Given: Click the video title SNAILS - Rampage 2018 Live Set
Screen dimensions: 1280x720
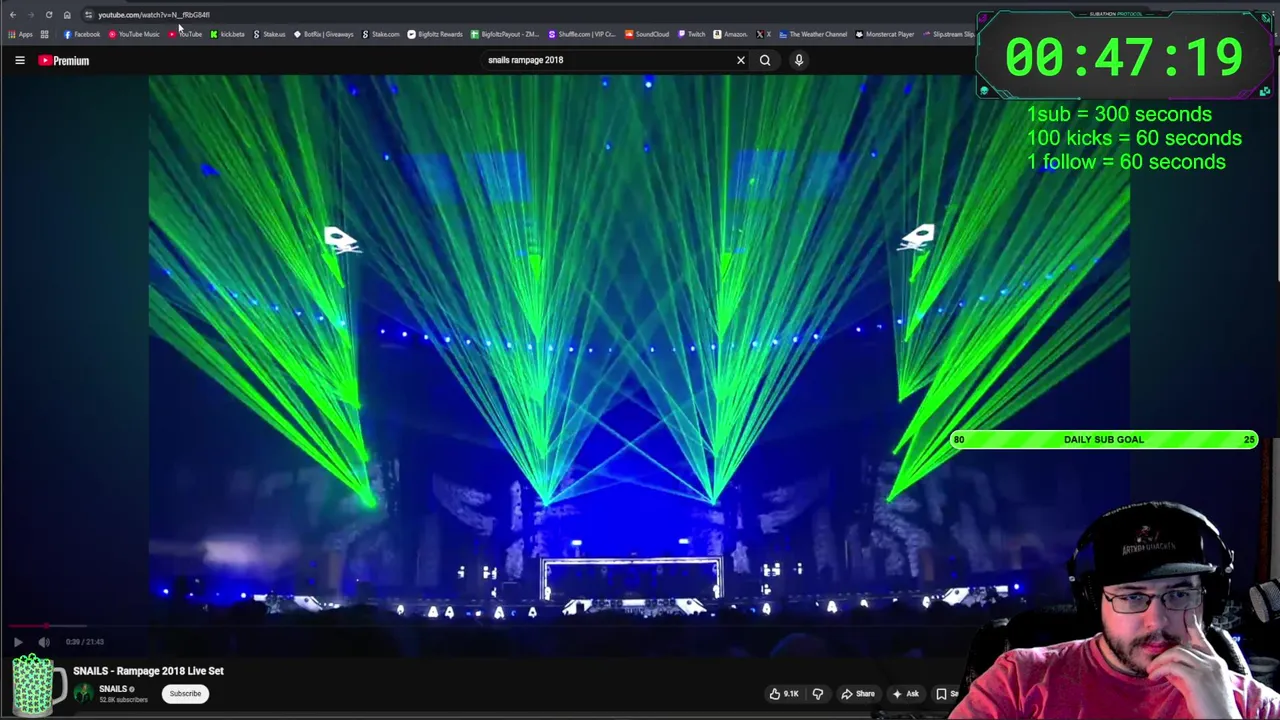Looking at the screenshot, I should (148, 671).
